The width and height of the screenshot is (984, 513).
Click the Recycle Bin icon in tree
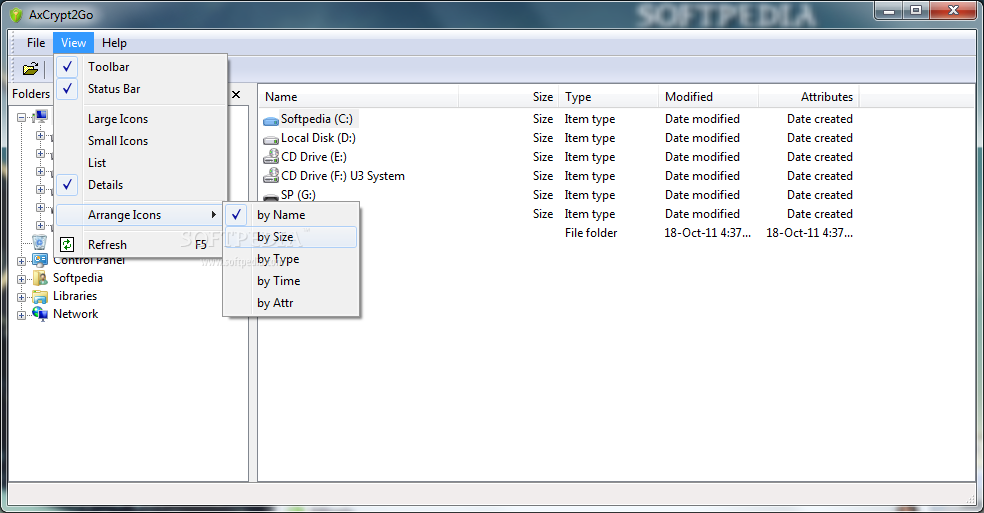[39, 242]
